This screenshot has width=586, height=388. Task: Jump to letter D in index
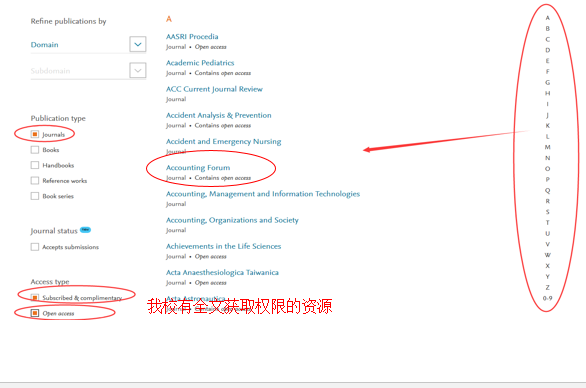point(548,50)
